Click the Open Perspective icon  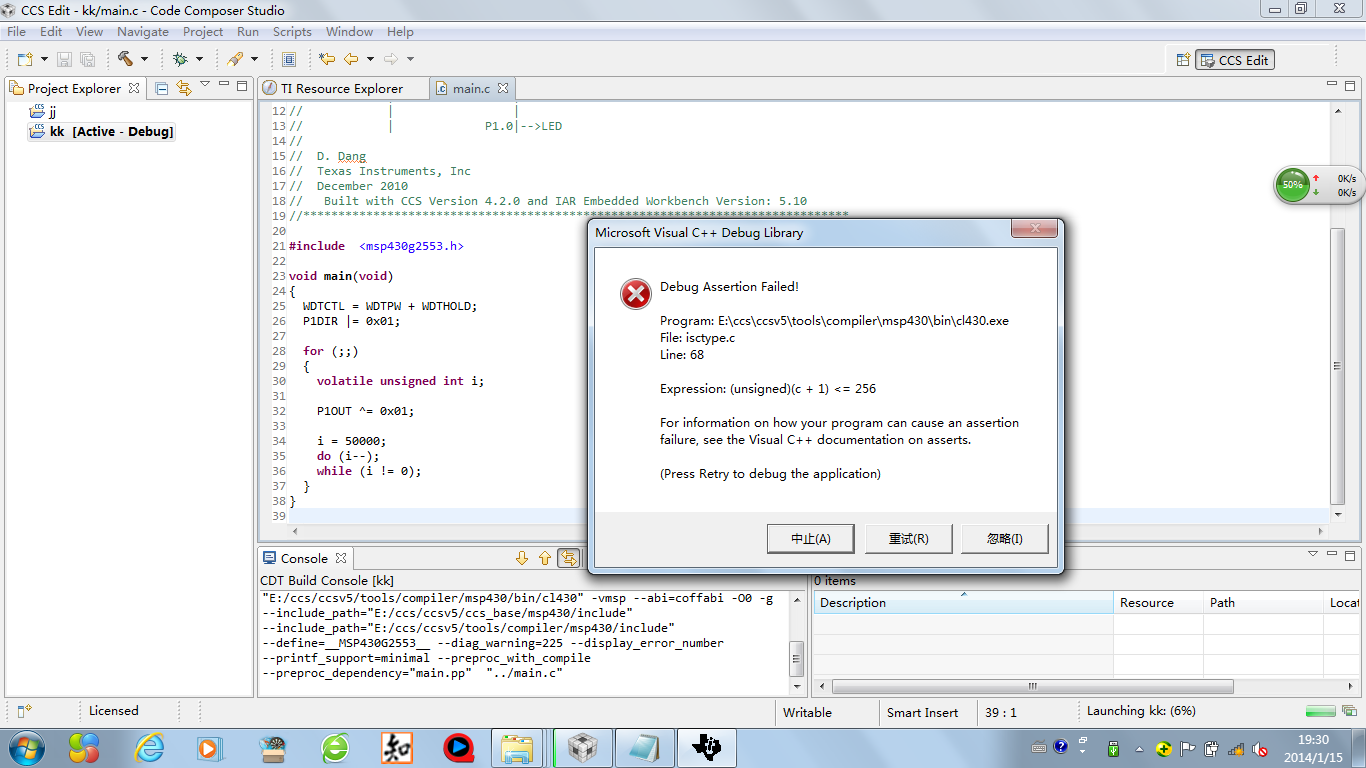coord(1183,60)
